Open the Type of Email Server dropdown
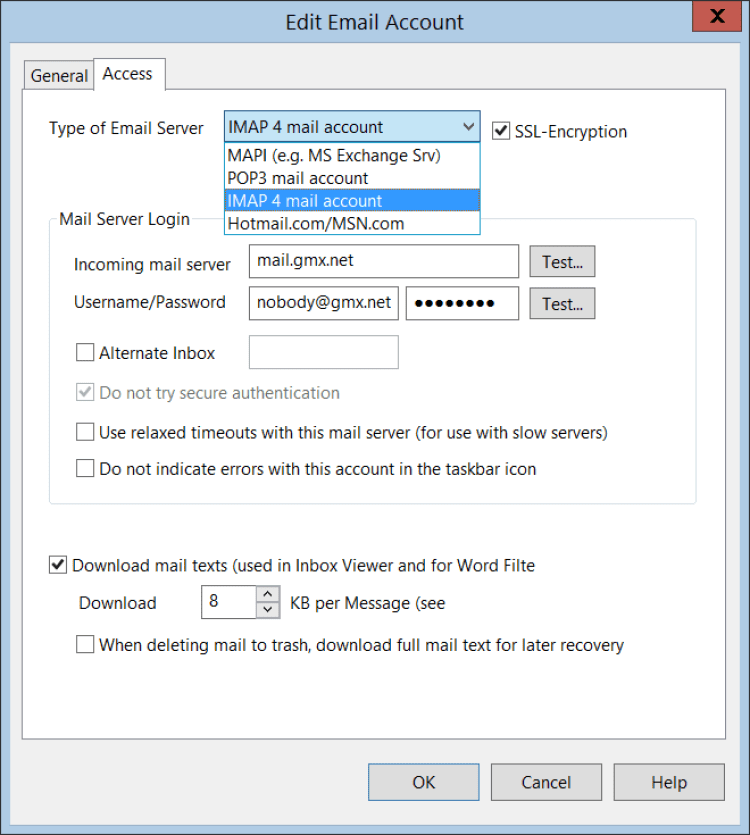The height and width of the screenshot is (835, 750). 352,127
